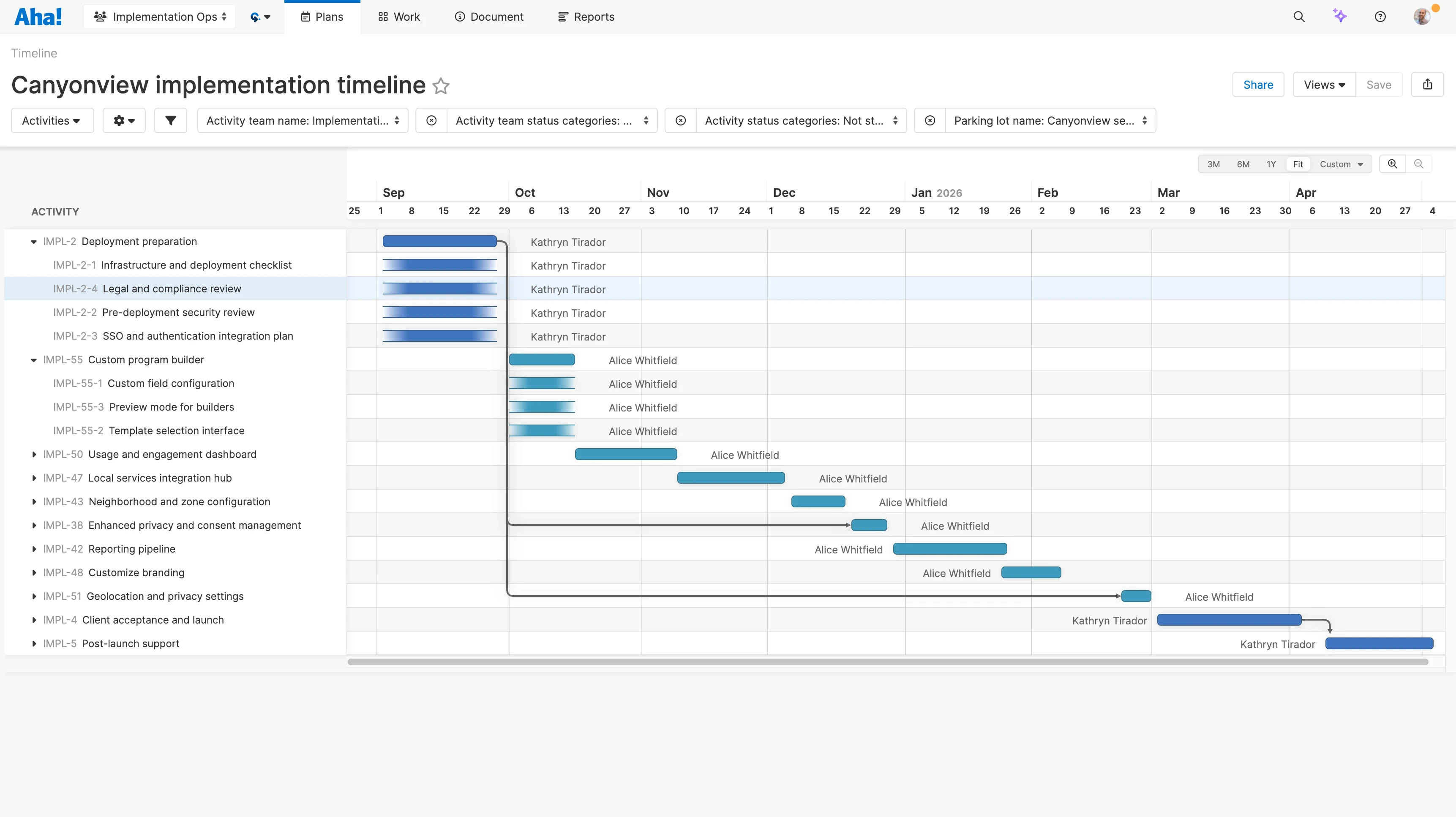Click the Share button
This screenshot has height=817, width=1456.
pos(1257,84)
